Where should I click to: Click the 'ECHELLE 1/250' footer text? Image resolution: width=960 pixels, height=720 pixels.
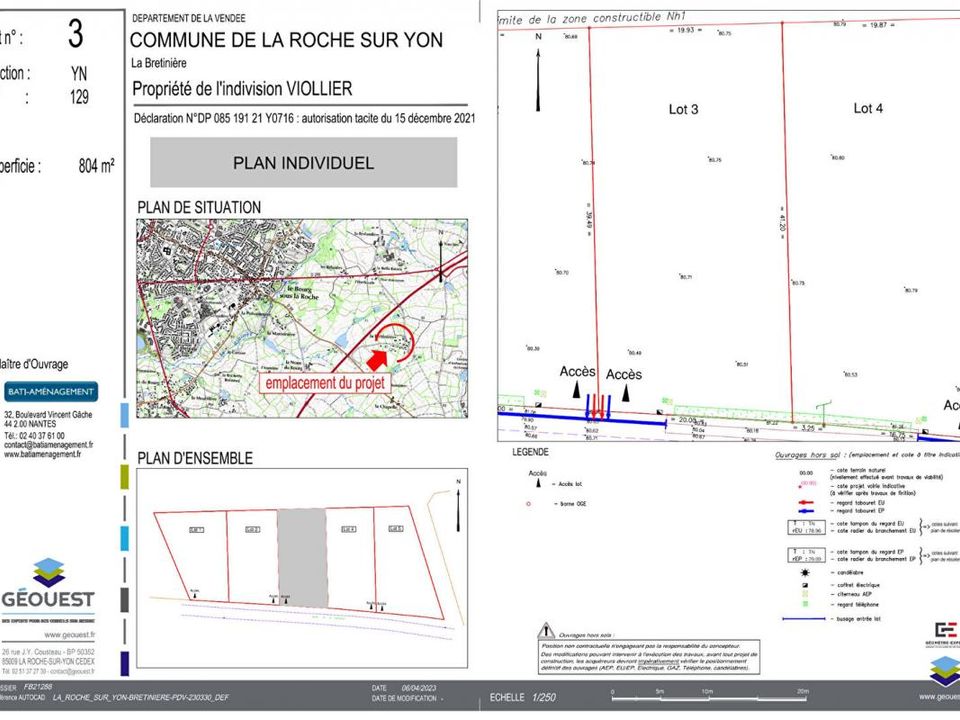click(523, 697)
